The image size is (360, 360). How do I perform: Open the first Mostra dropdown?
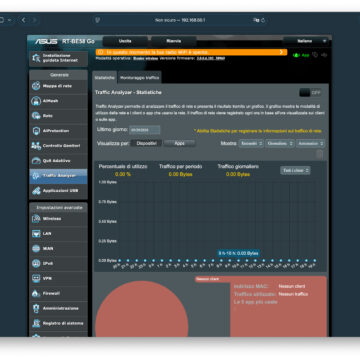251,143
